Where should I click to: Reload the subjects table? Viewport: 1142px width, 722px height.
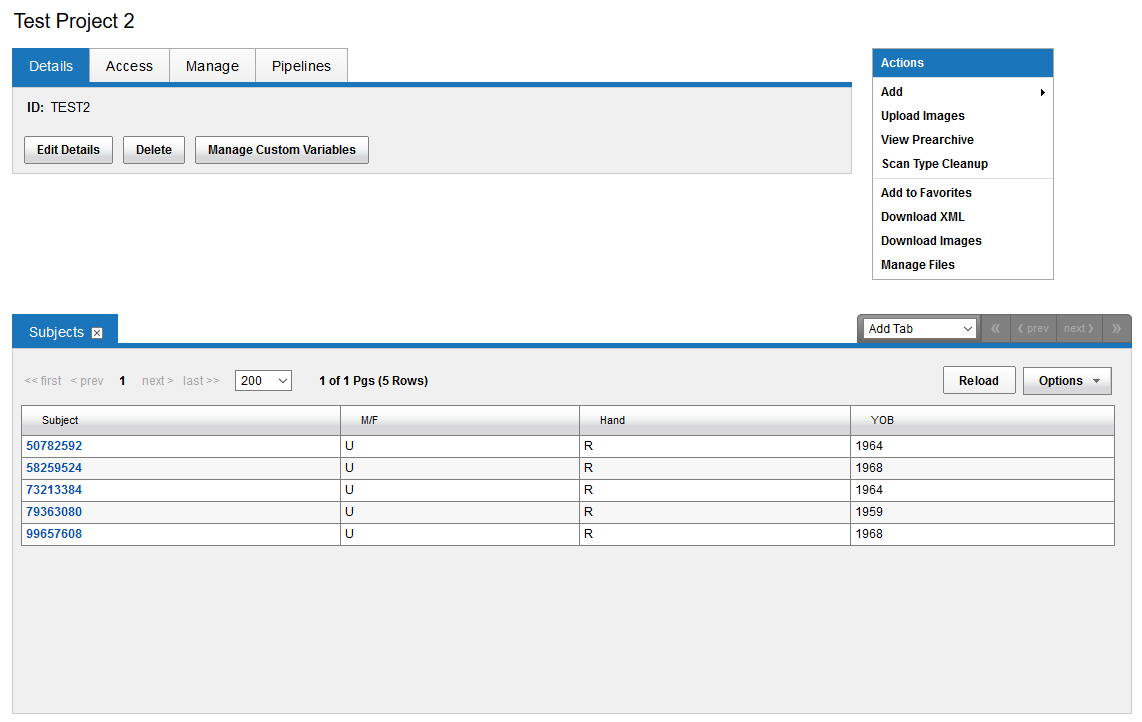click(x=978, y=381)
